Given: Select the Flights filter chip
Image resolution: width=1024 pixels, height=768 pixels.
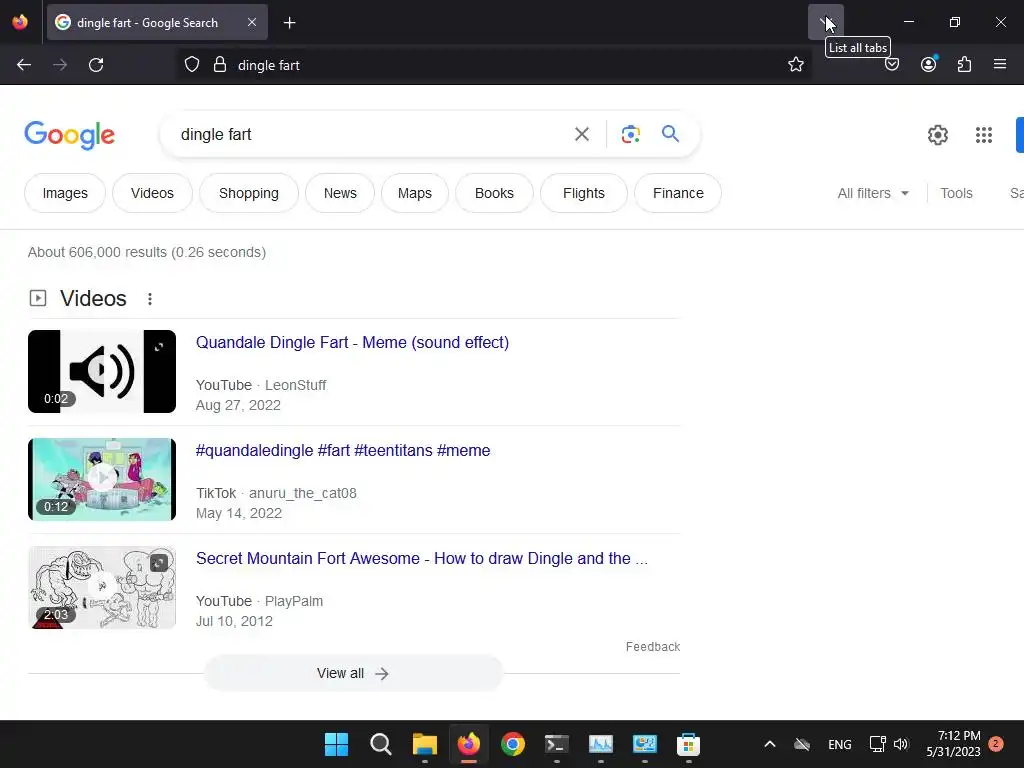Looking at the screenshot, I should coord(584,193).
